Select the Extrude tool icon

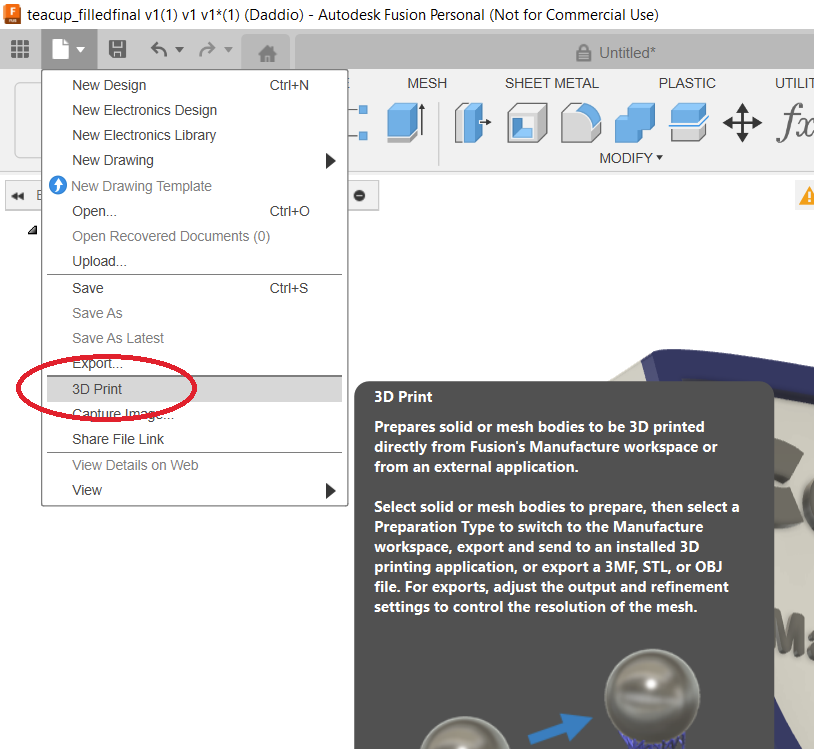point(406,122)
